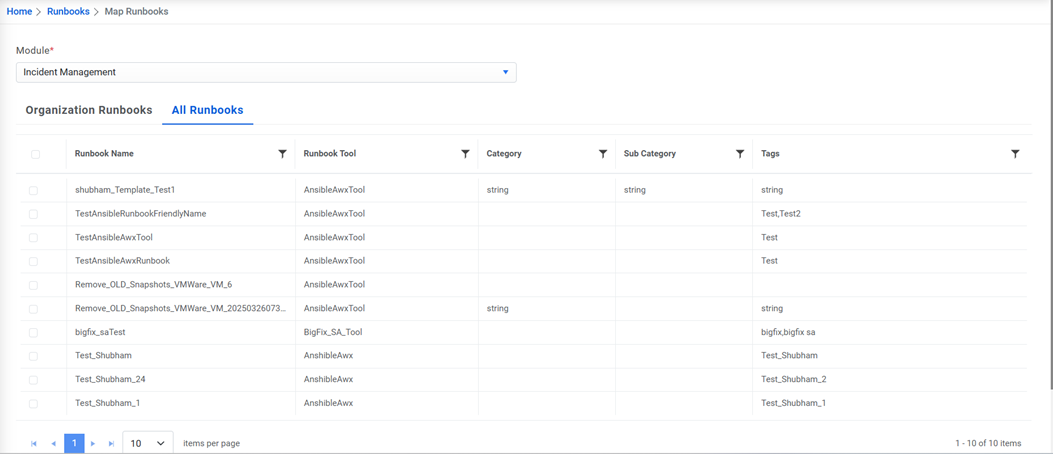Navigate to Home breadcrumb link

[19, 11]
